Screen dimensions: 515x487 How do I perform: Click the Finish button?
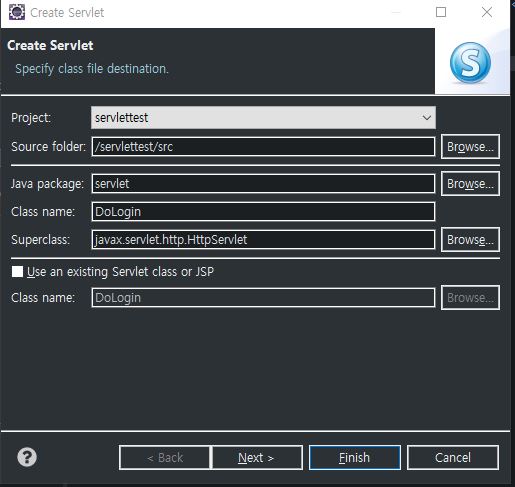click(x=355, y=457)
